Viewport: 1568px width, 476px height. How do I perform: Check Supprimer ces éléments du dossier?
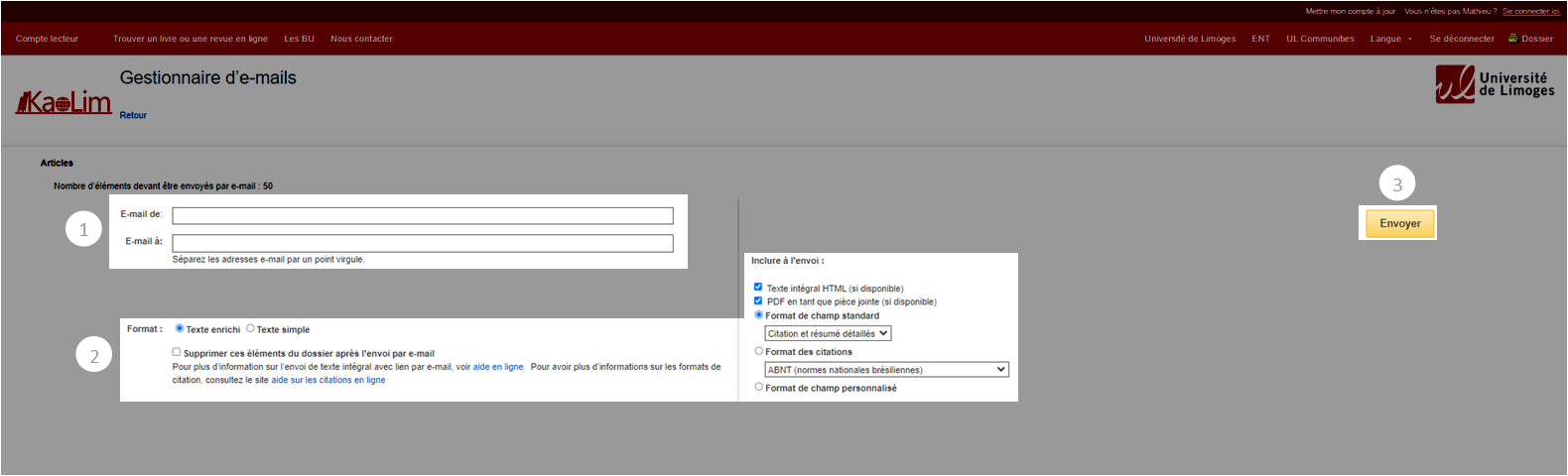177,352
